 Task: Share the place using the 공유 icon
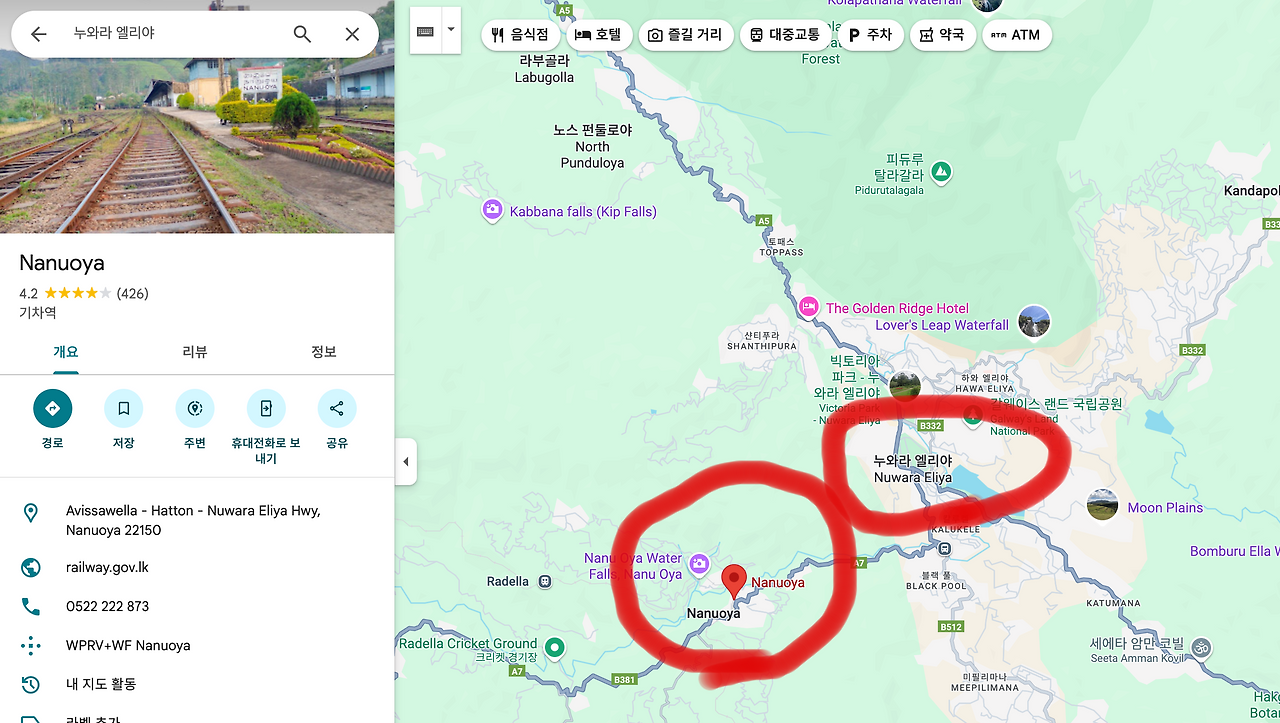337,408
